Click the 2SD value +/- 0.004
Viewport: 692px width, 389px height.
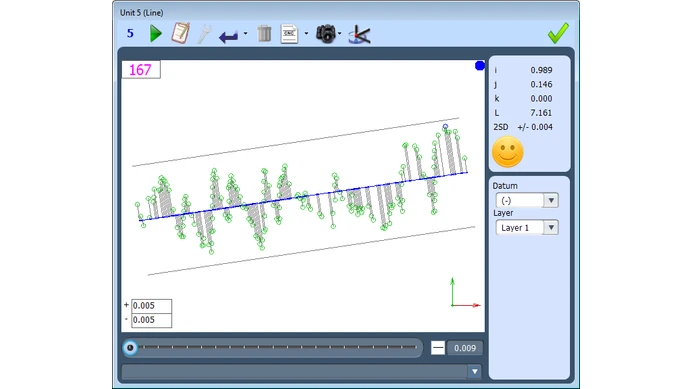click(535, 127)
